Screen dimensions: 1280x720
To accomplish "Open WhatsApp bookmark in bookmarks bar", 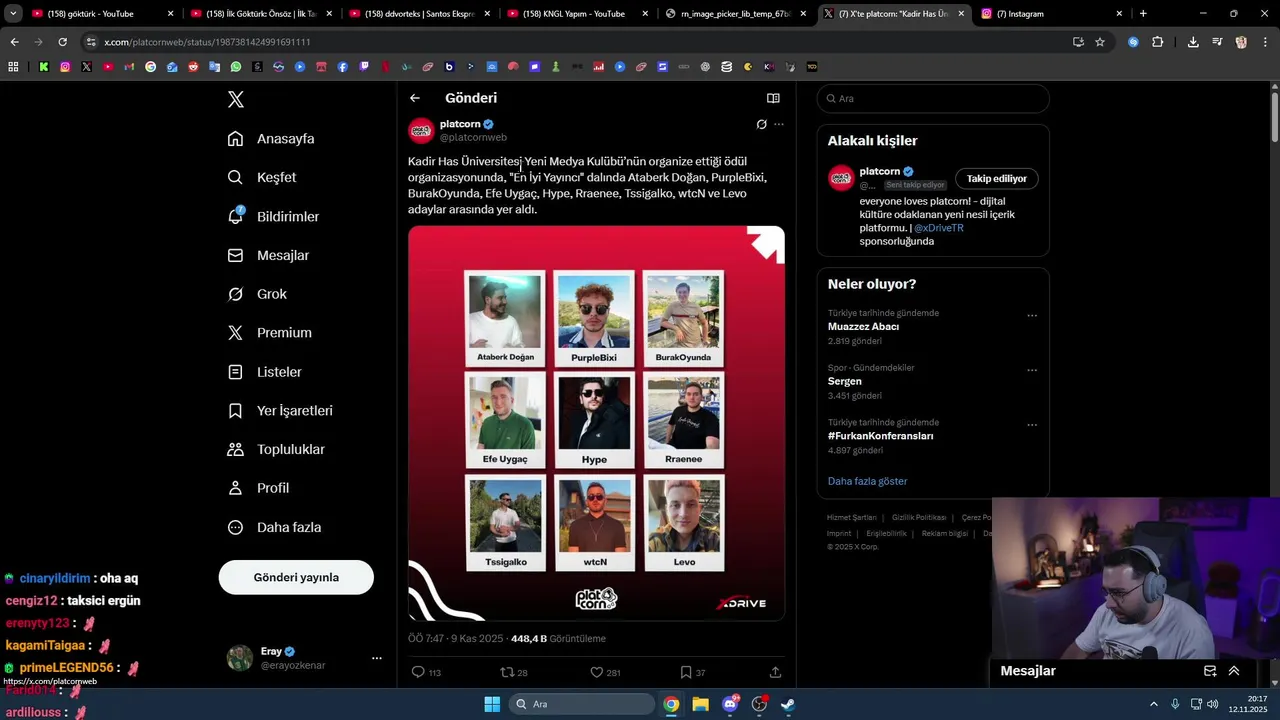I will tap(236, 67).
